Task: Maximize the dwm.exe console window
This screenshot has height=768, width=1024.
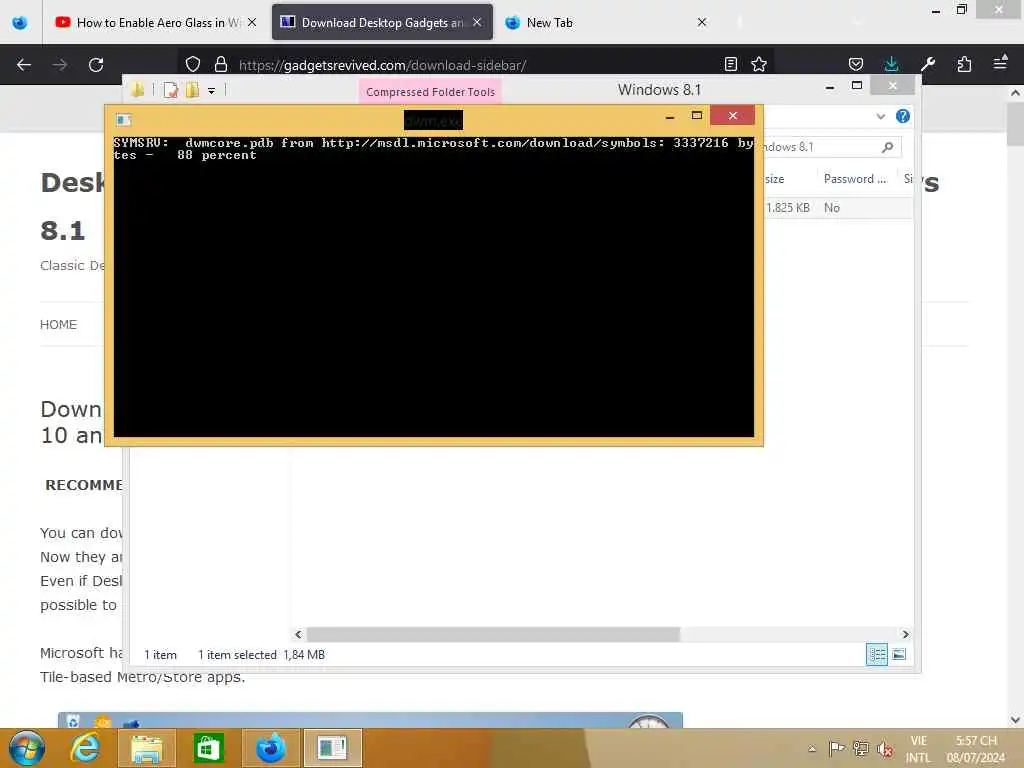Action: (696, 116)
